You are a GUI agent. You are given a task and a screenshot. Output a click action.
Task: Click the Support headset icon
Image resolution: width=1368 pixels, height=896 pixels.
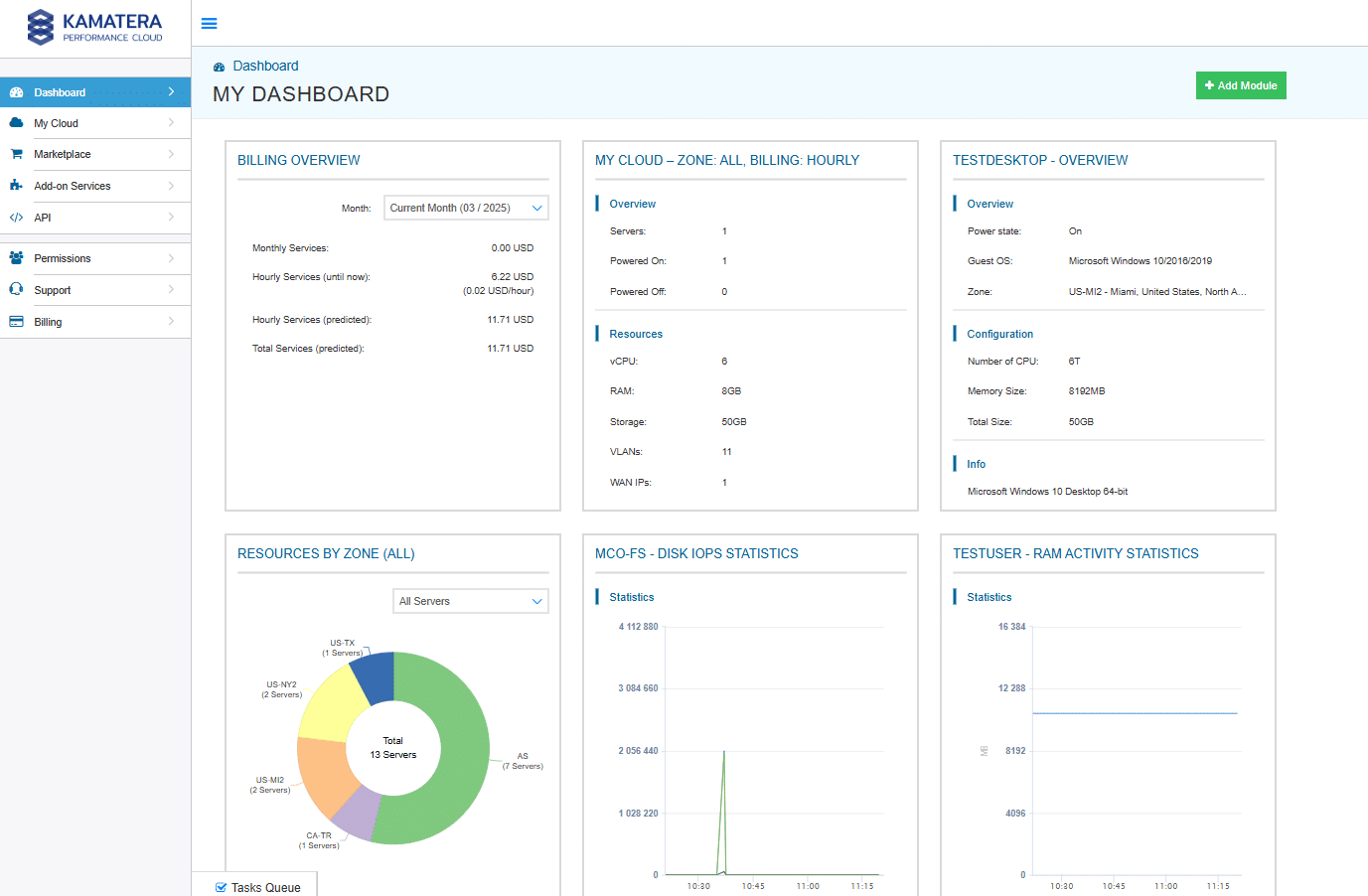tap(16, 290)
